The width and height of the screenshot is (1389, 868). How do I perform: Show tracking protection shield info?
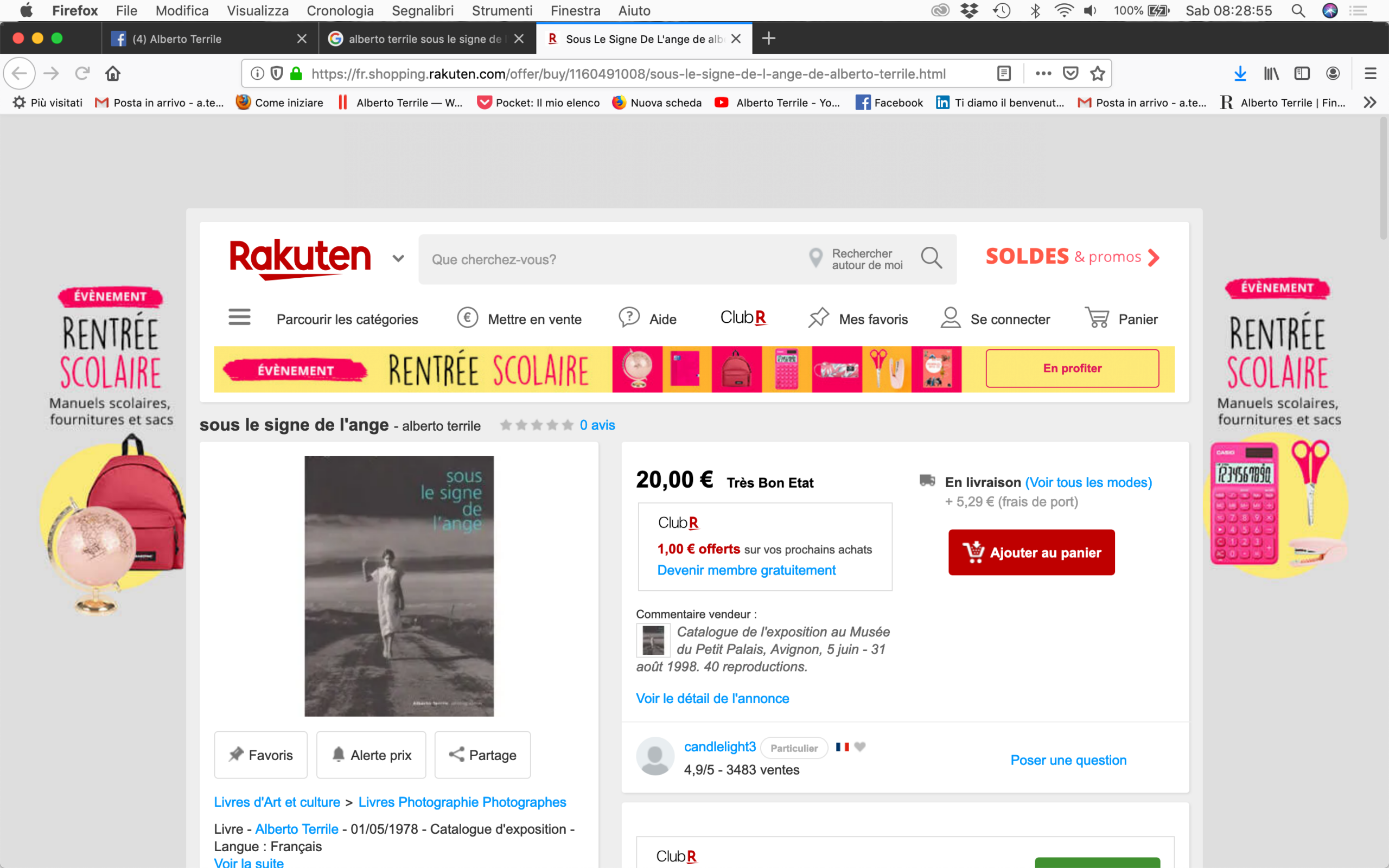[277, 73]
